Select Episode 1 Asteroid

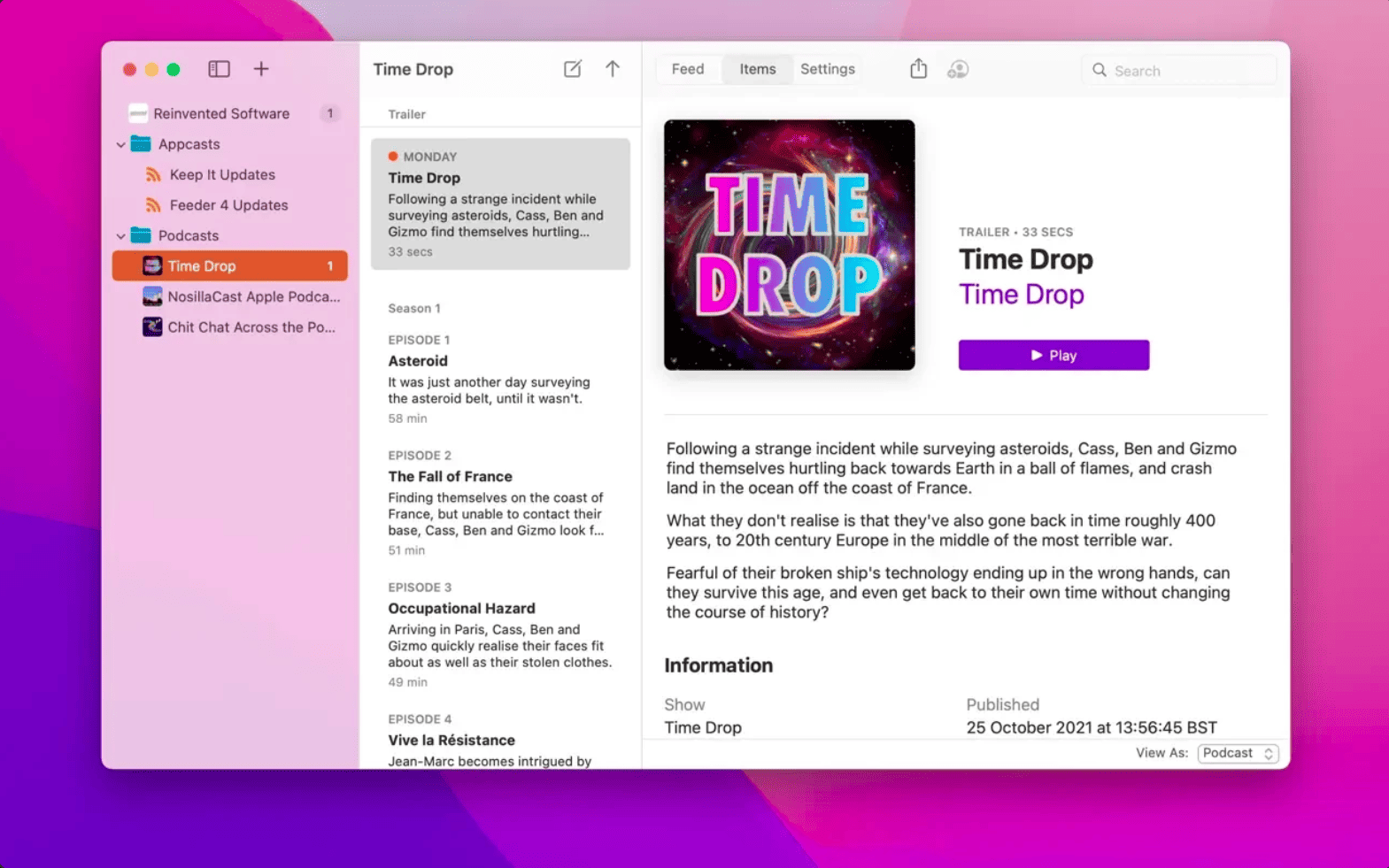(x=500, y=379)
